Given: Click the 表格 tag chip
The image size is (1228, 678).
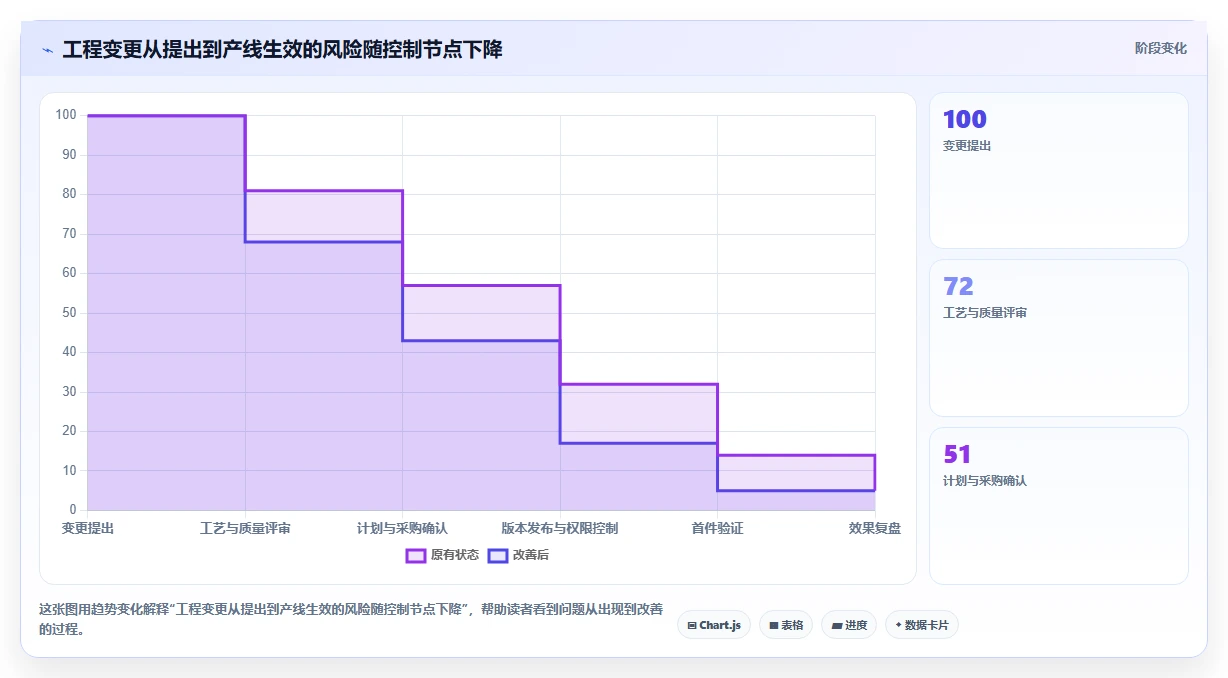Looking at the screenshot, I should pos(786,625).
